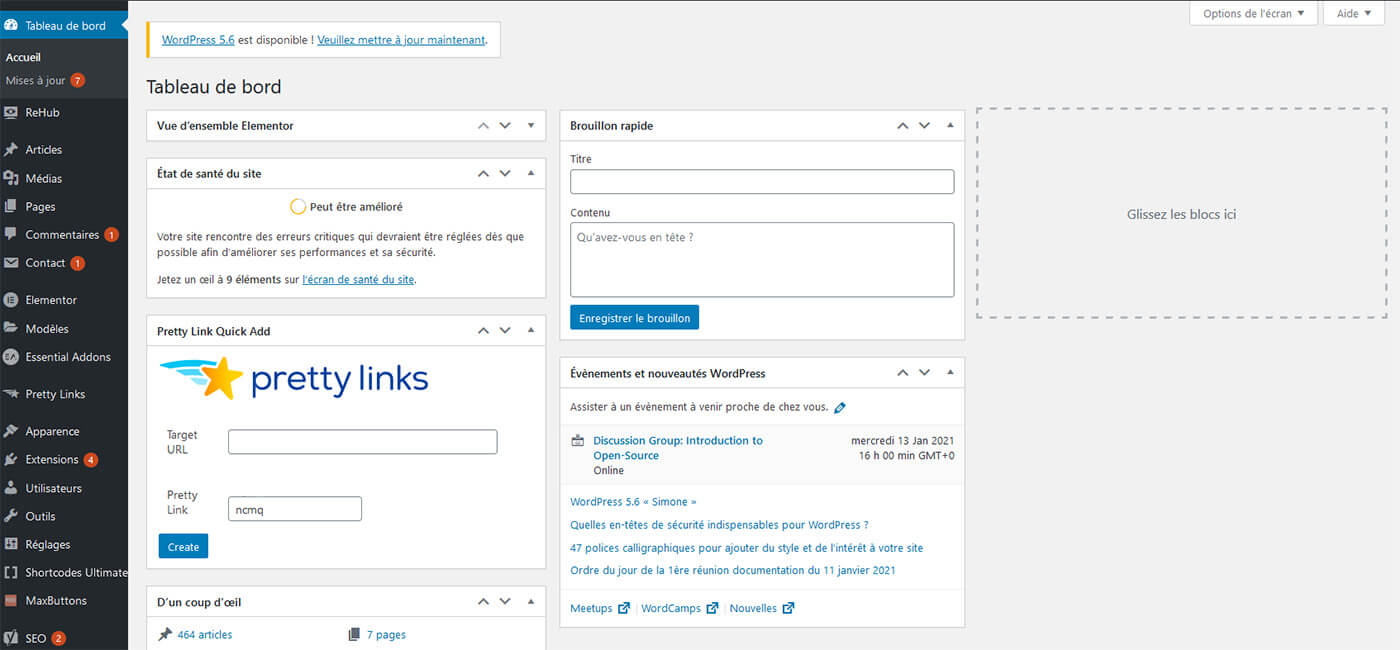Click the Modèles folder icon
This screenshot has width=1400, height=650.
pos(11,329)
